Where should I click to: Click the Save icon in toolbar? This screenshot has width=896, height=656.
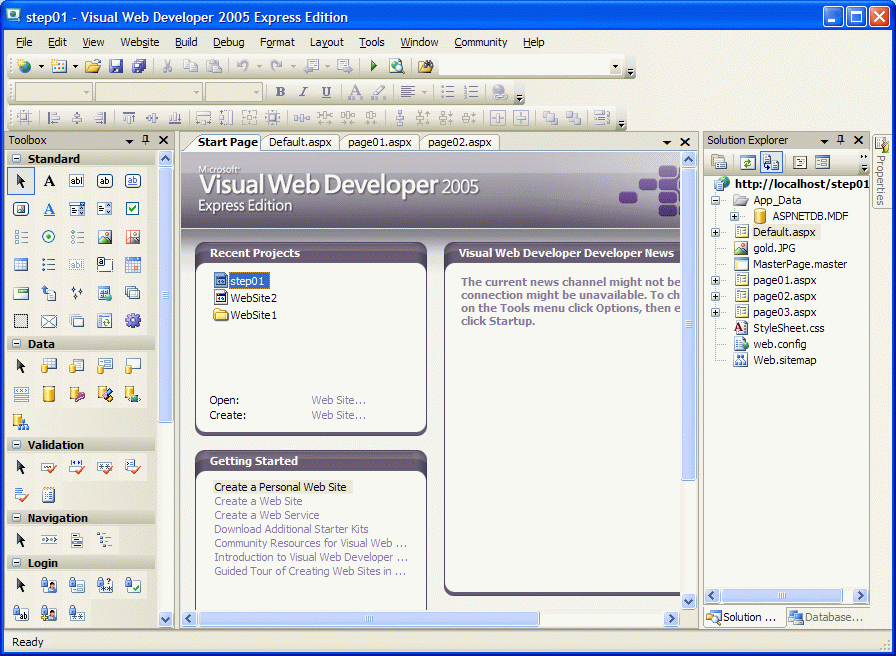116,66
